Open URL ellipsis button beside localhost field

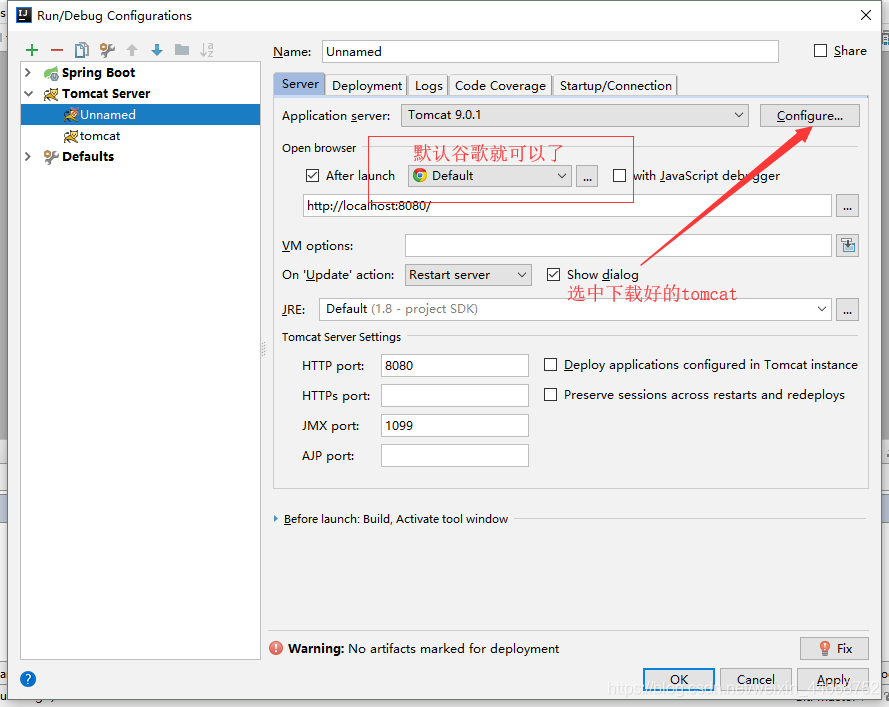click(x=848, y=206)
